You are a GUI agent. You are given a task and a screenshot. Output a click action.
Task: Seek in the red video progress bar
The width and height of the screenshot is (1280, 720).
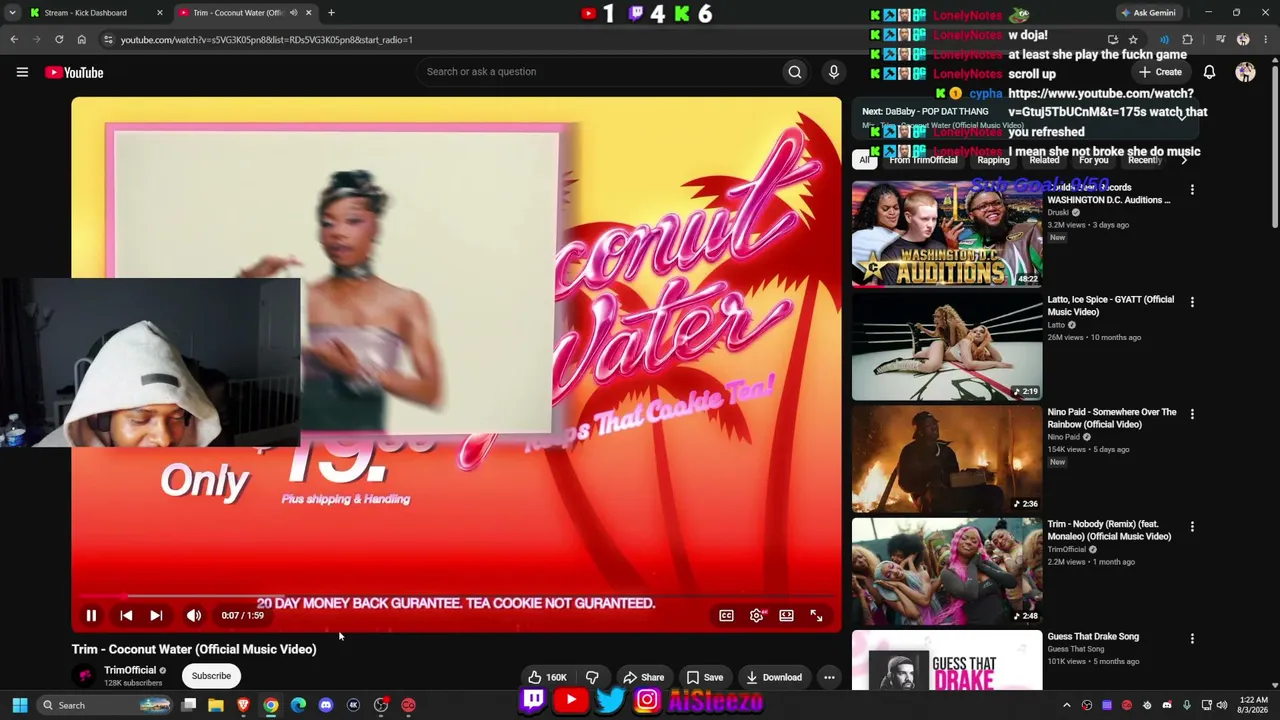456,596
